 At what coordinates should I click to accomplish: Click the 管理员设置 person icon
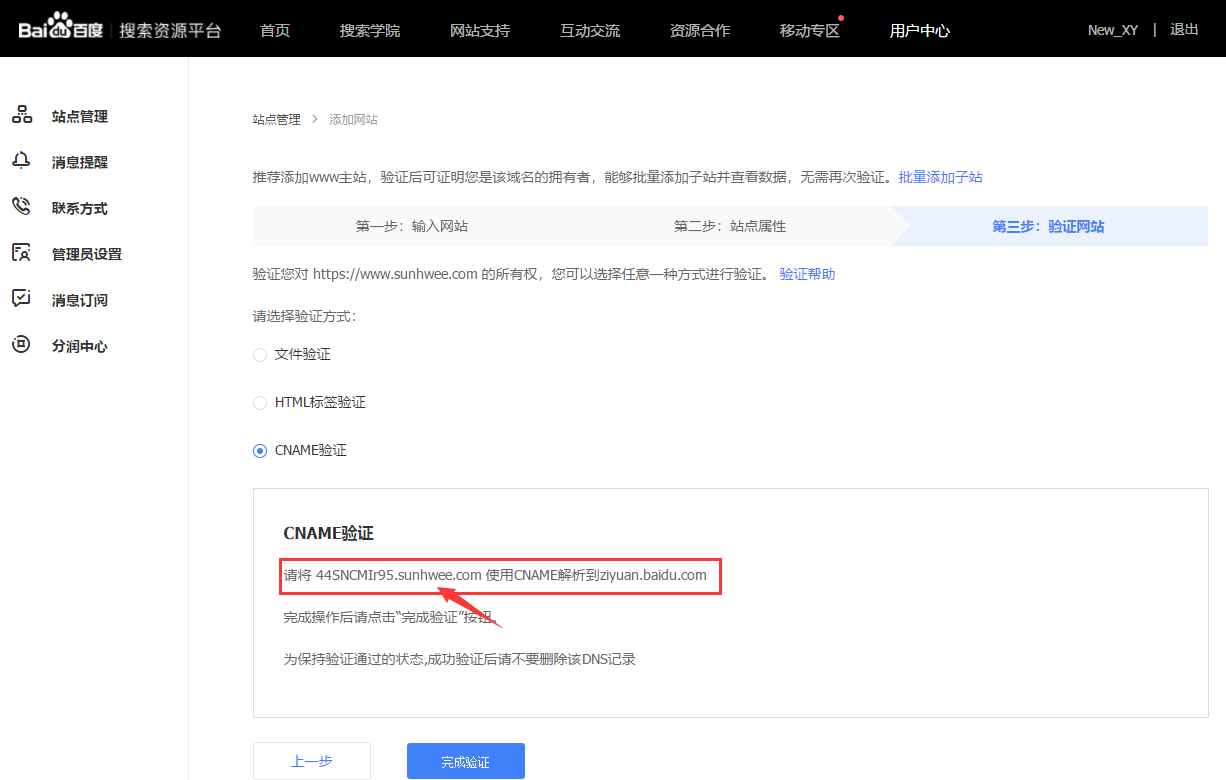[x=21, y=253]
